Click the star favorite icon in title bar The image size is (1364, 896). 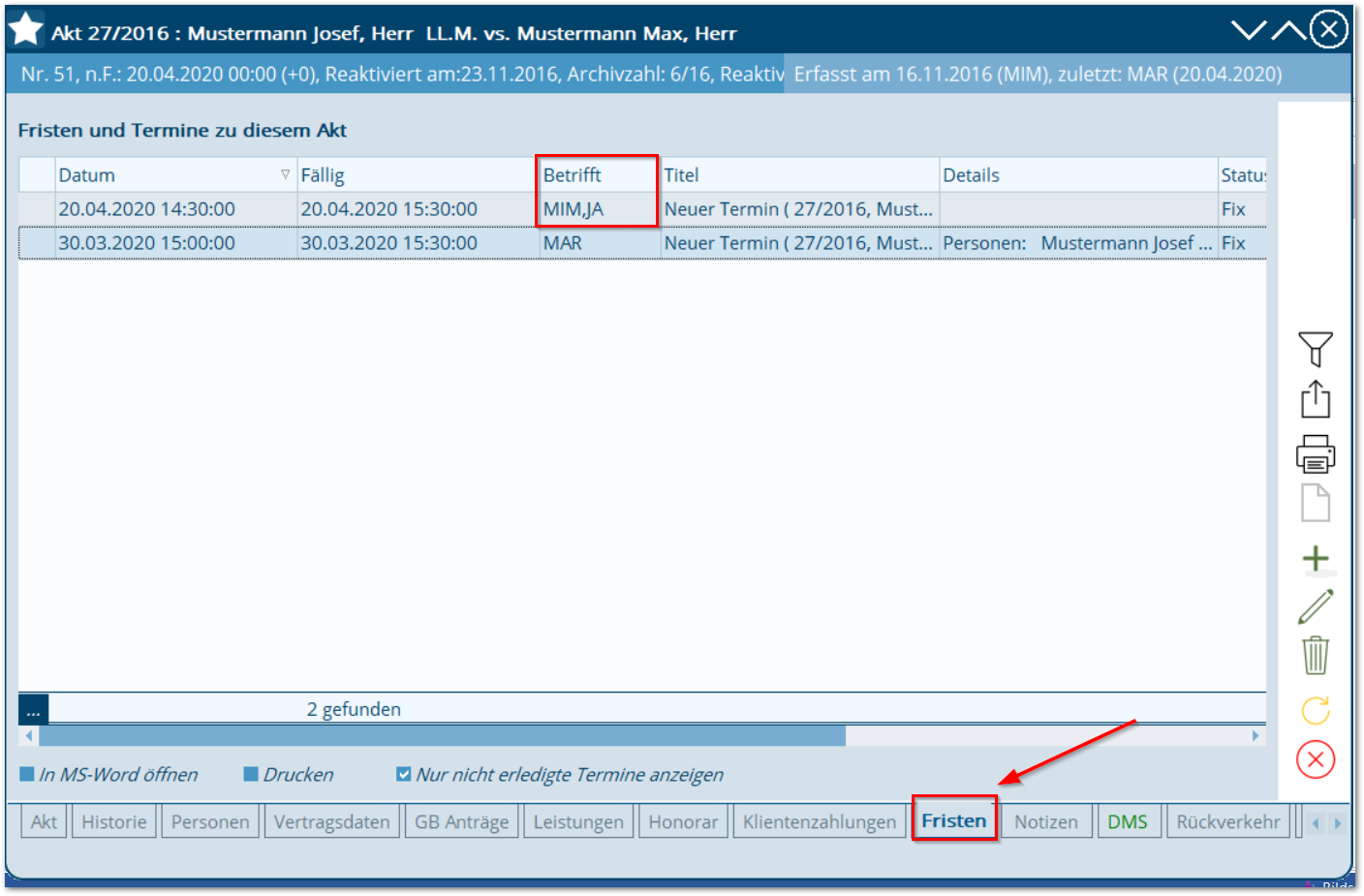25,30
